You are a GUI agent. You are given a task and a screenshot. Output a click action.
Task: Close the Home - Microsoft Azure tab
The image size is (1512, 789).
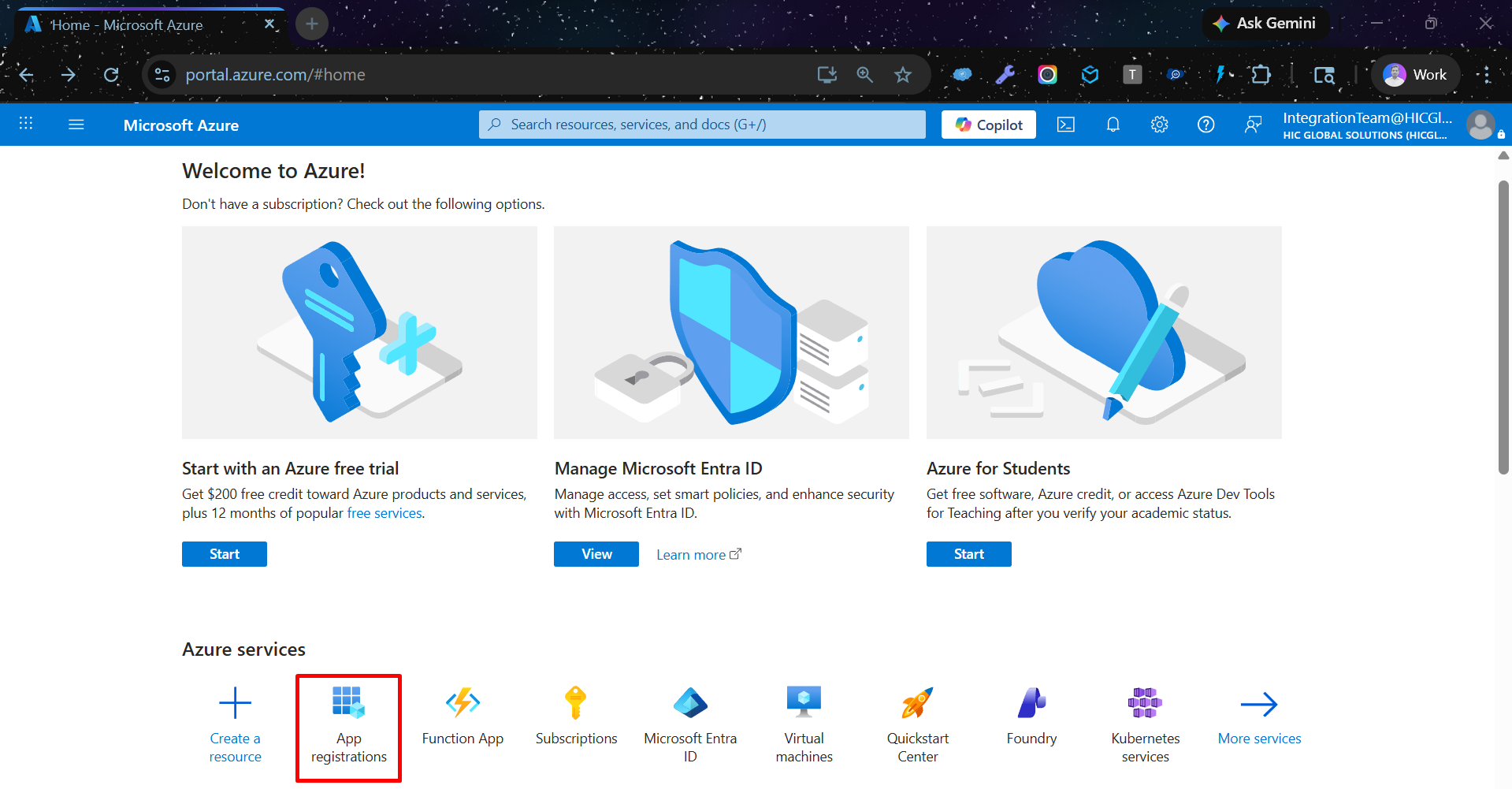pyautogui.click(x=269, y=24)
